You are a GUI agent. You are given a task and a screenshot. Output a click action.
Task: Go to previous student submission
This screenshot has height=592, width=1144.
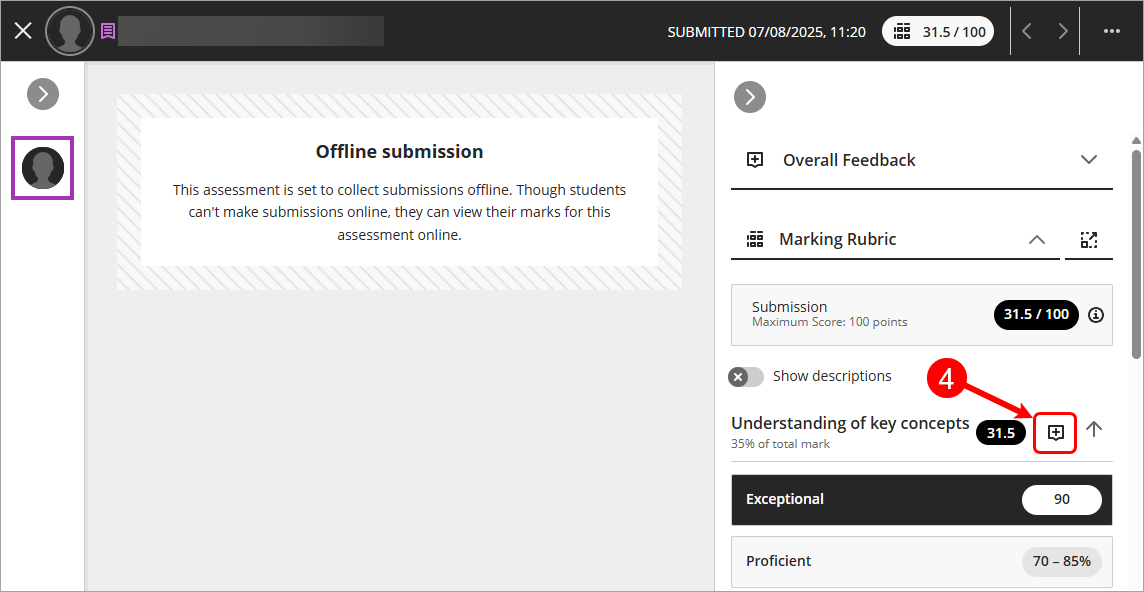click(x=1027, y=31)
